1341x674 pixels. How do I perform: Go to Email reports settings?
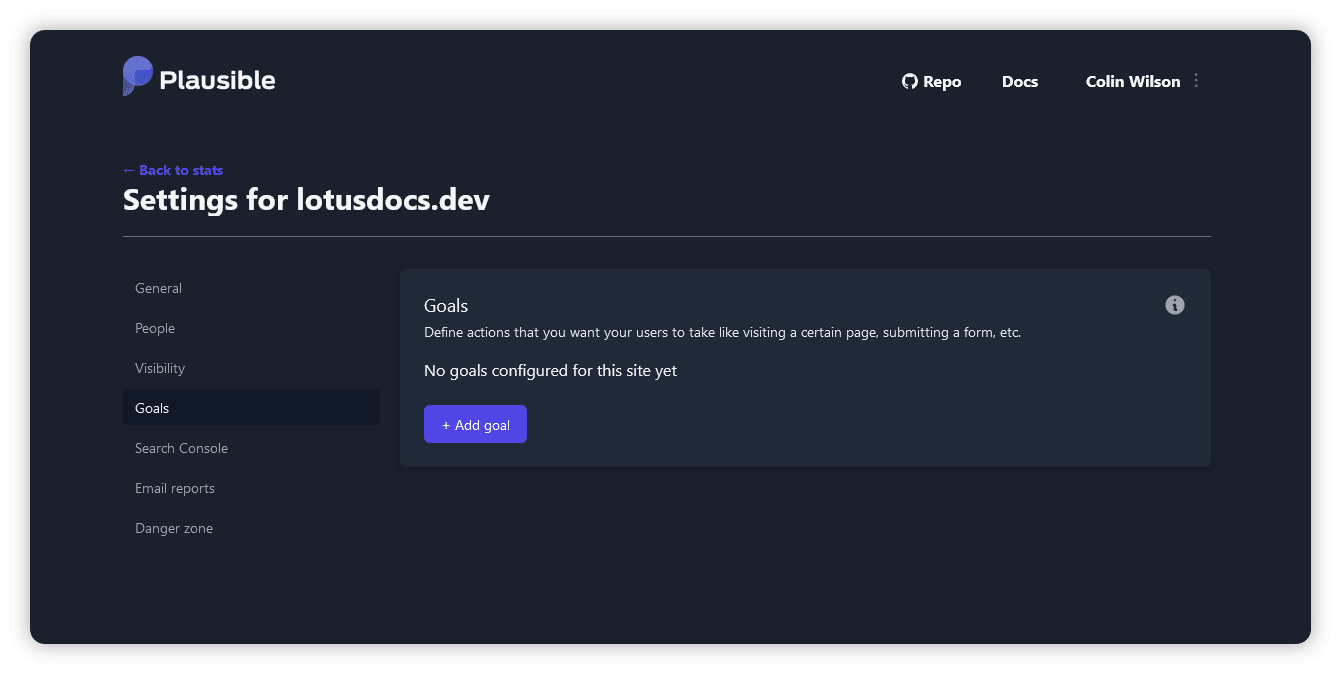pyautogui.click(x=175, y=488)
